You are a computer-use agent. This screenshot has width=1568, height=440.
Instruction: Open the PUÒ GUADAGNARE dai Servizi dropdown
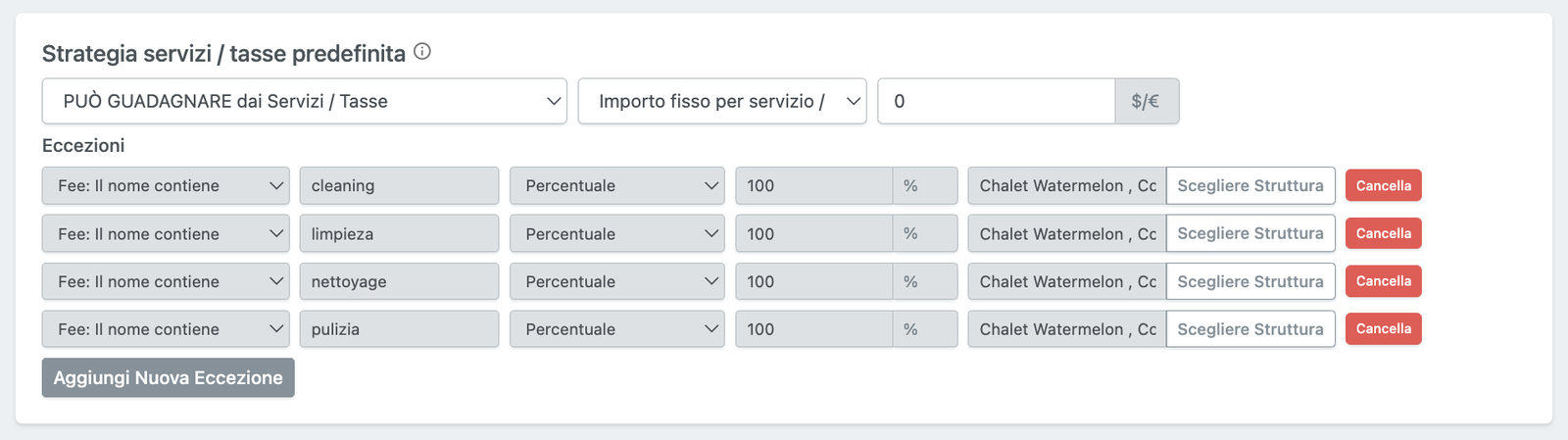(304, 101)
